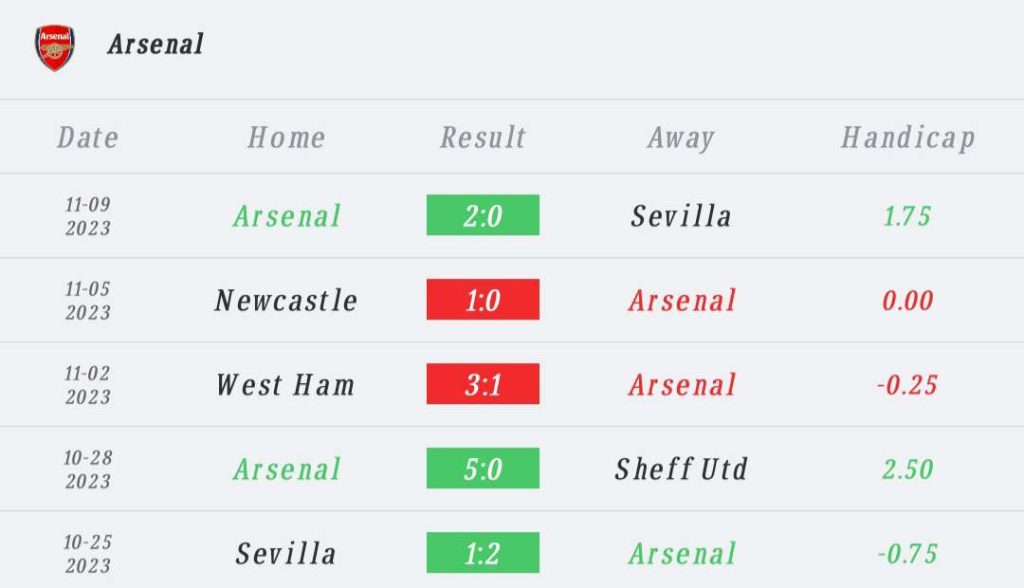Open the red 1:0 result badge
1024x588 pixels.
point(483,299)
